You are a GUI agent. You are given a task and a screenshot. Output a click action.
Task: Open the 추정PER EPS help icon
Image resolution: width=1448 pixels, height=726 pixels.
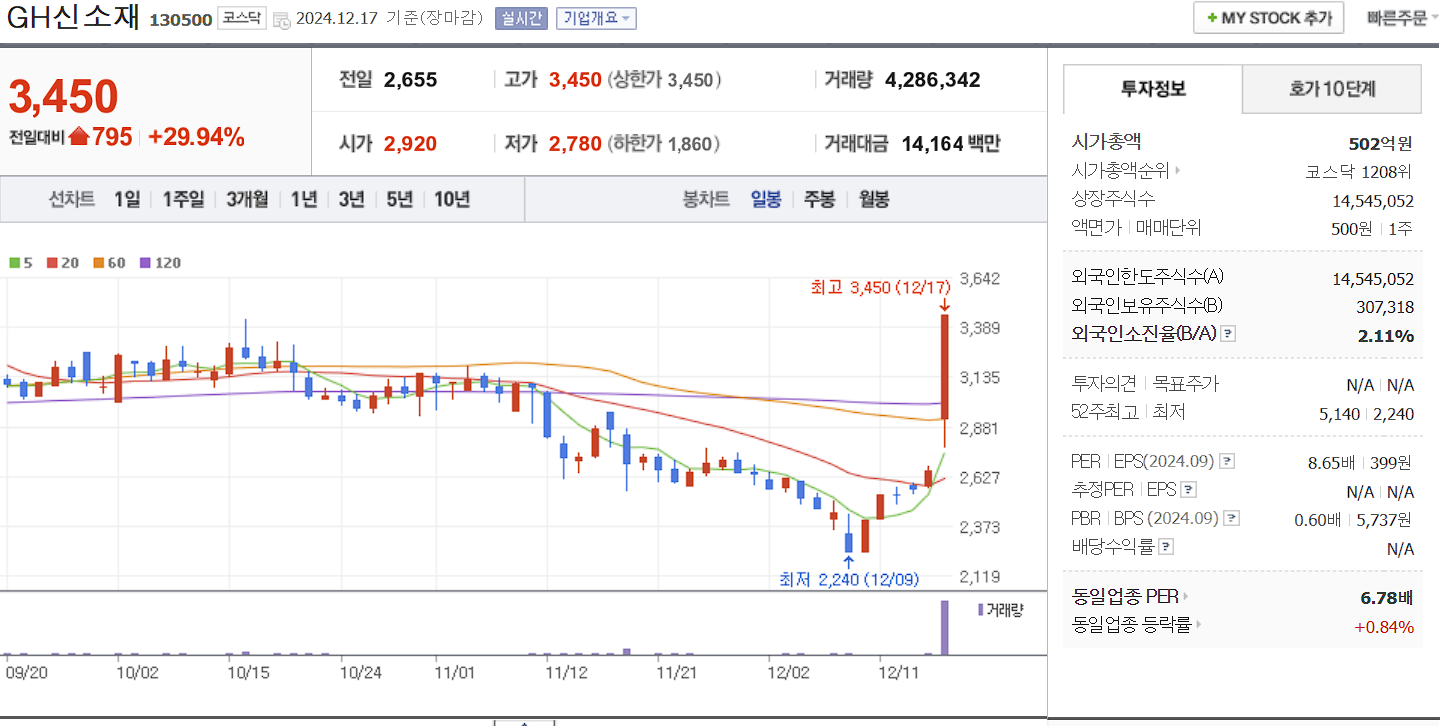pos(1189,489)
